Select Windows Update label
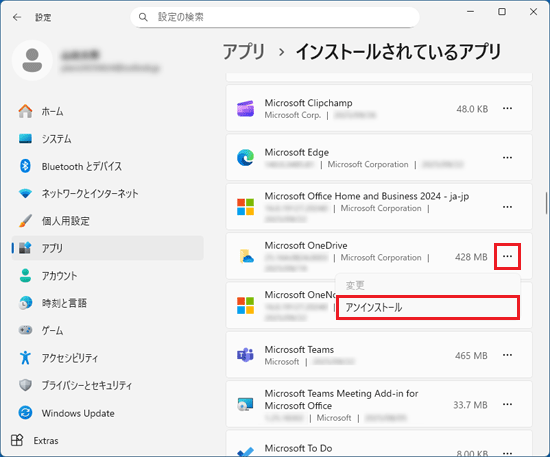The width and height of the screenshot is (550, 457). 78,413
